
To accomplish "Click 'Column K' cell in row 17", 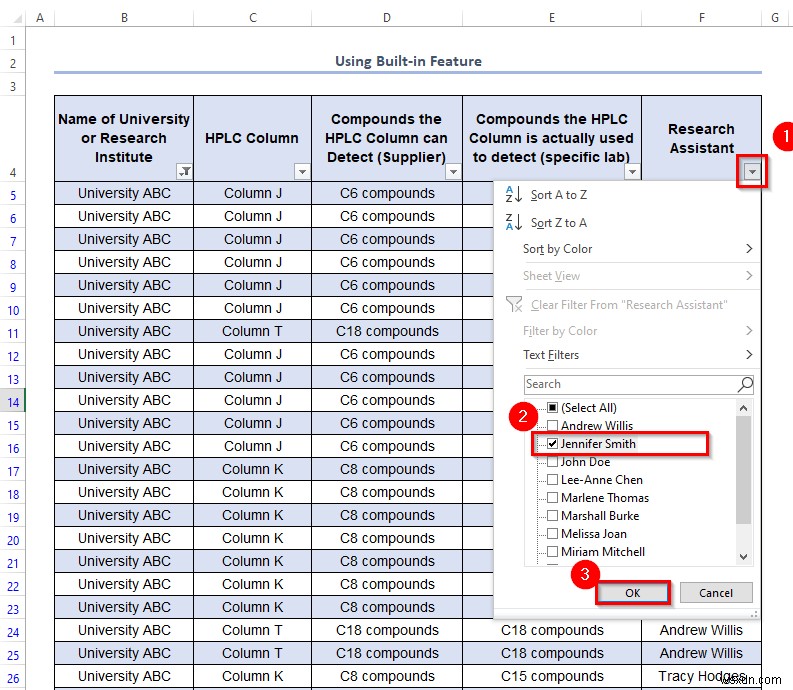I will 252,469.
